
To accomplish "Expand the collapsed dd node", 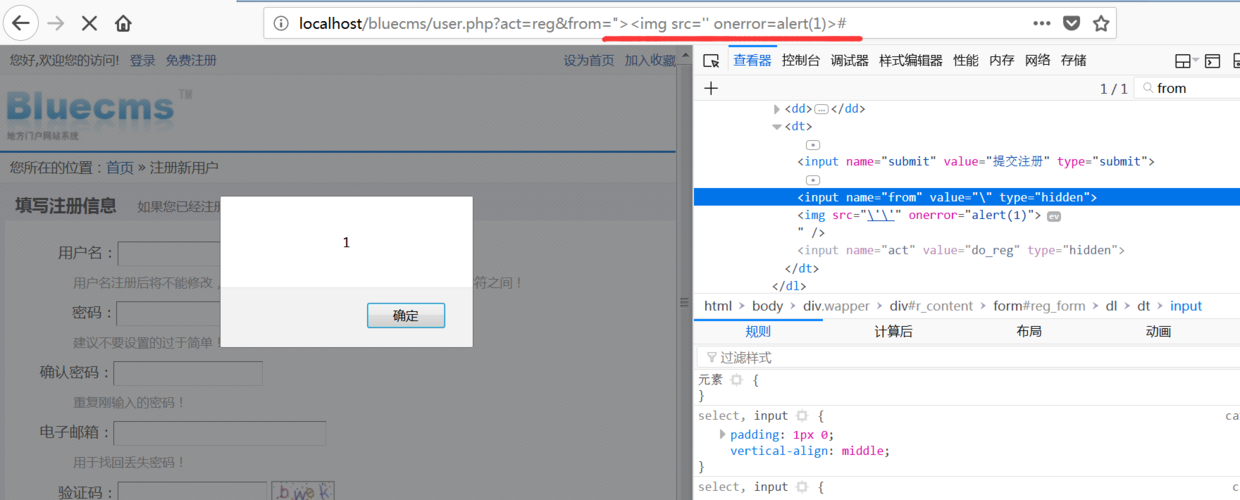I will (777, 109).
